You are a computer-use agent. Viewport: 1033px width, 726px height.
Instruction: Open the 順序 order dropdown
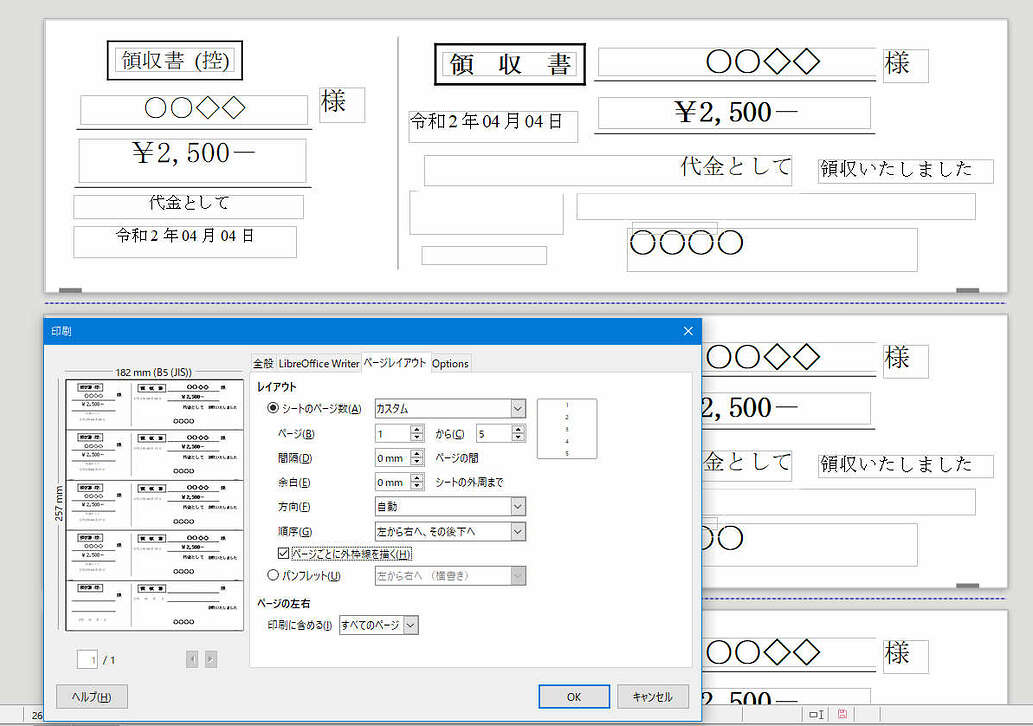[449, 531]
